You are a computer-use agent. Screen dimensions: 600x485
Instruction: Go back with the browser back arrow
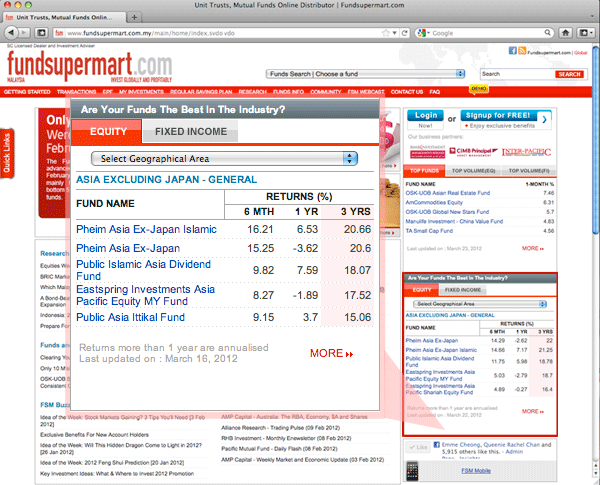pyautogui.click(x=11, y=33)
